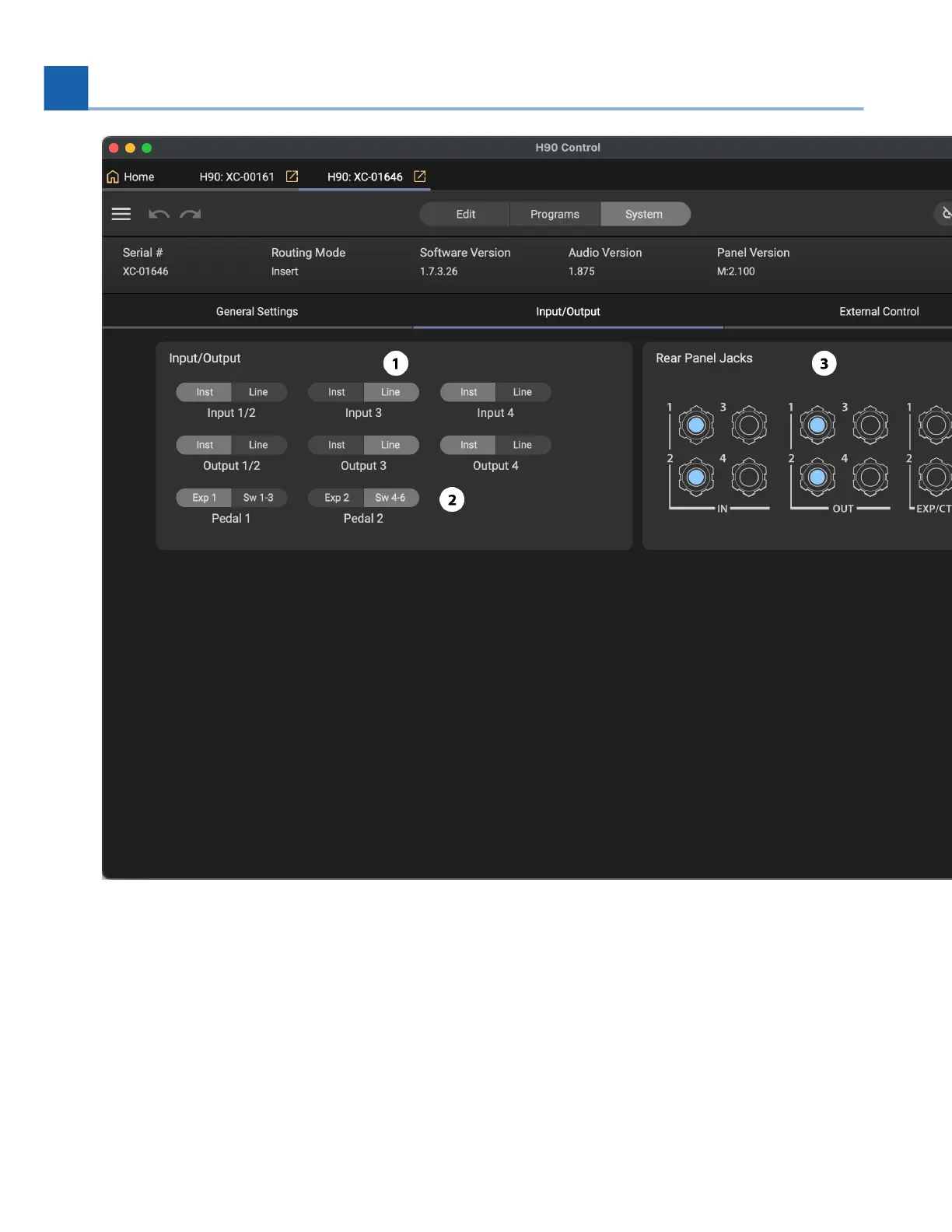This screenshot has height=1232, width=952.
Task: Click OUT jack 1 on rear panel
Action: 817,425
